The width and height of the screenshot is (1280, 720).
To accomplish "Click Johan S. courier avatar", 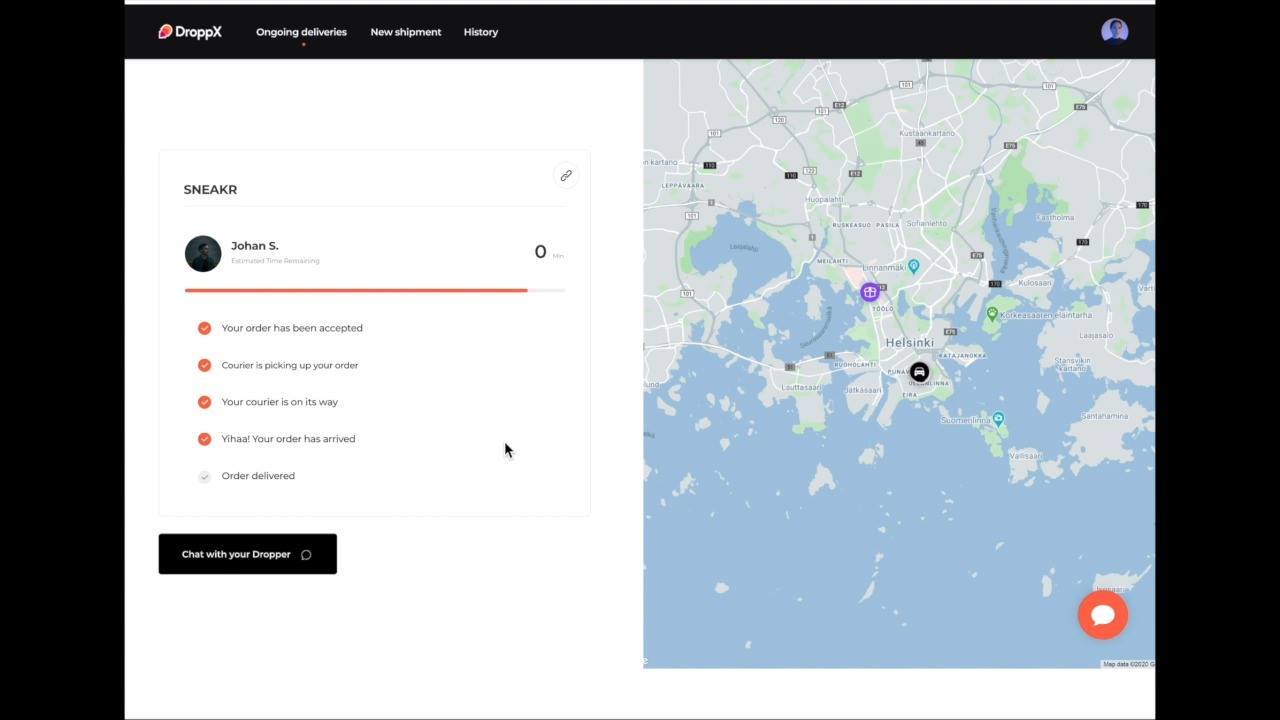I will (203, 254).
